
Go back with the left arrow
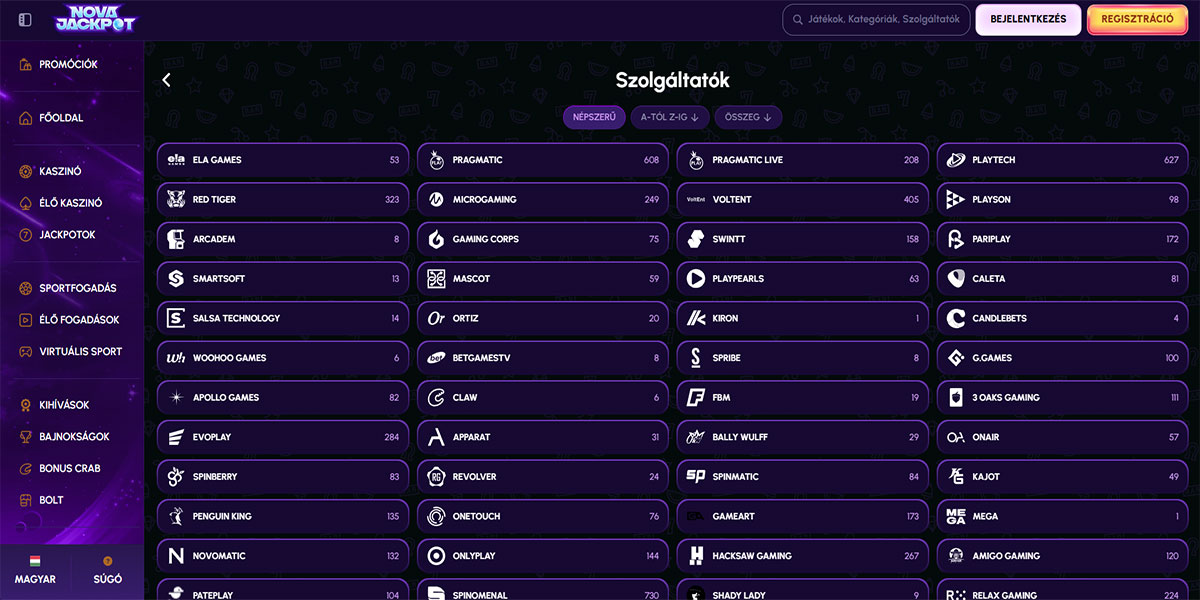tap(166, 80)
